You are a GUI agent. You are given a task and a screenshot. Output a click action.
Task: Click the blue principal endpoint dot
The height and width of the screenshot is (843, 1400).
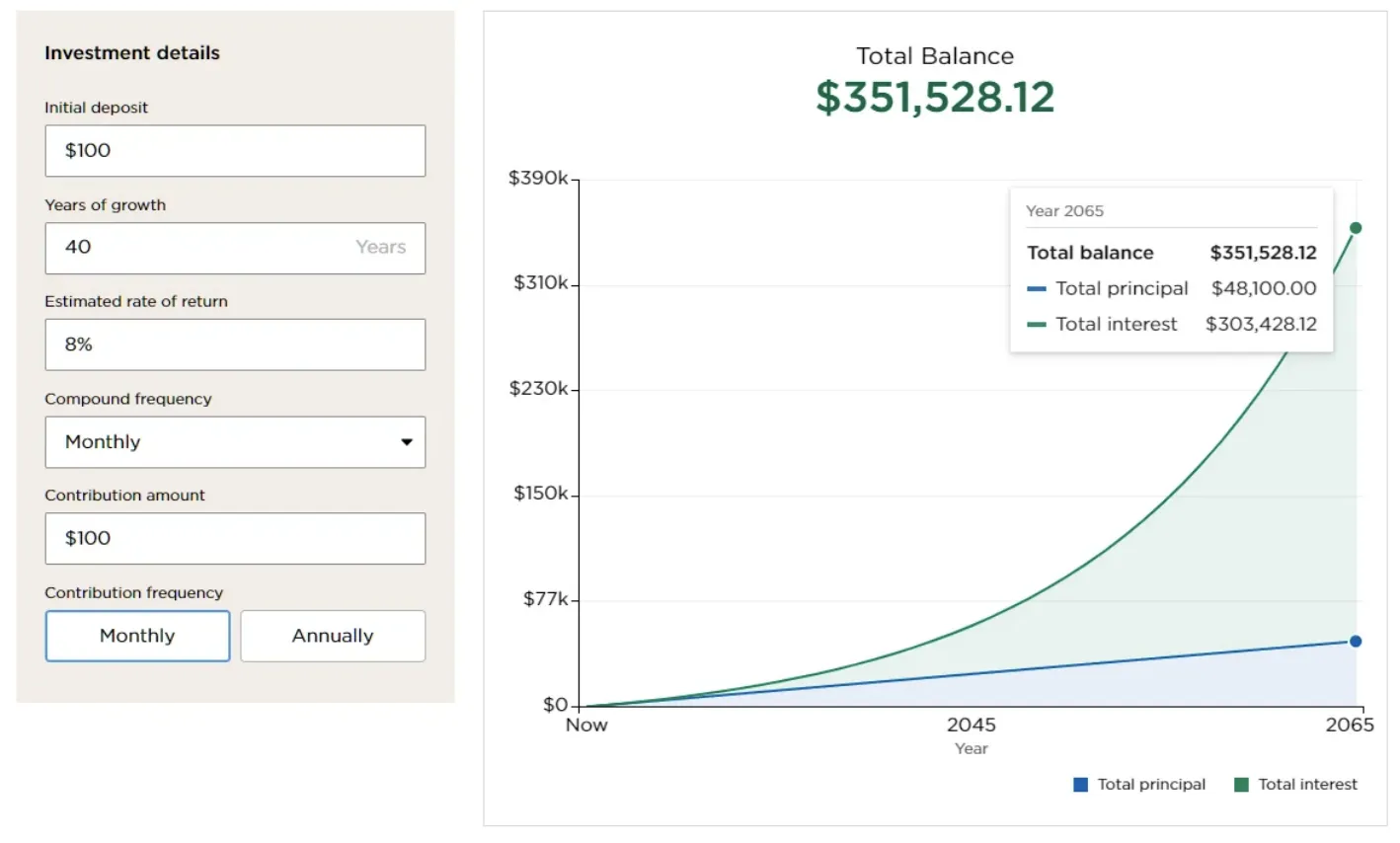coord(1358,642)
